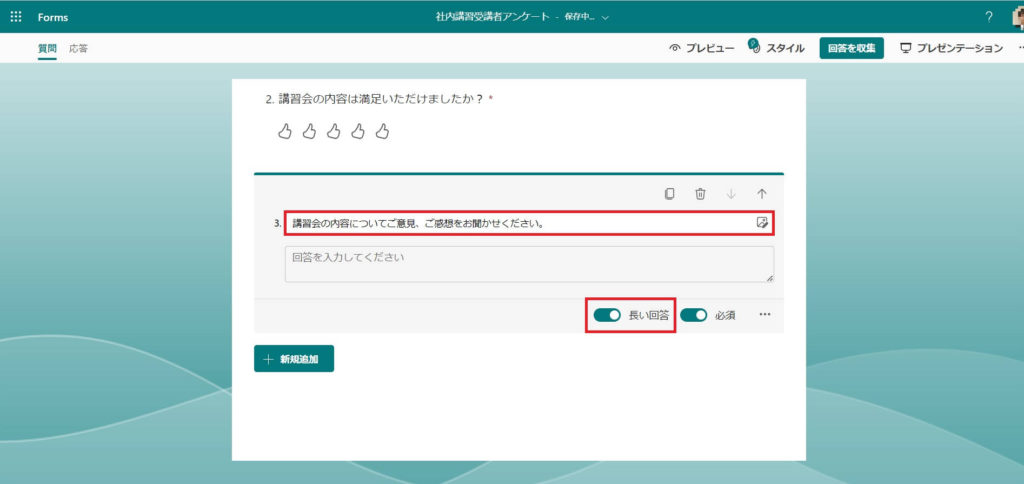Viewport: 1024px width, 484px height.
Task: Click the insert media icon in question title
Action: coord(762,222)
